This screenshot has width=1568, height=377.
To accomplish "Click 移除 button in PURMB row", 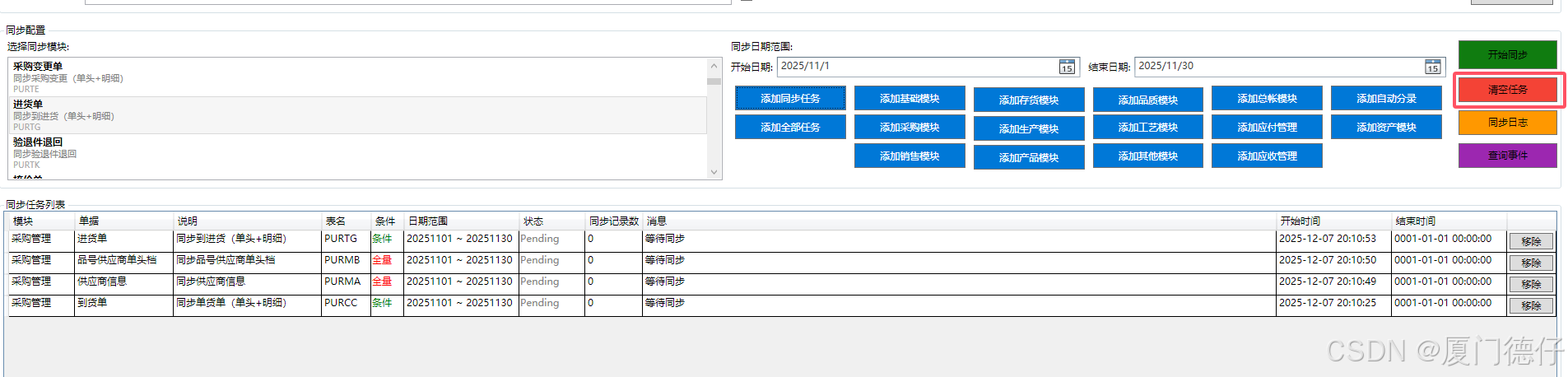I will [1531, 263].
